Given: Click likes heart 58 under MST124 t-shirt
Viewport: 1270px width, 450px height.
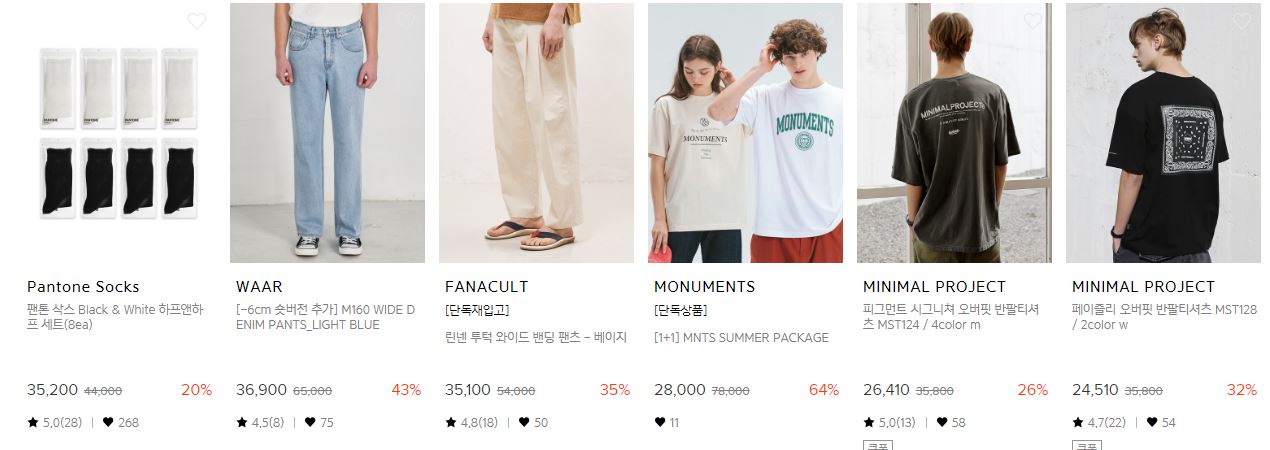Looking at the screenshot, I should [951, 423].
